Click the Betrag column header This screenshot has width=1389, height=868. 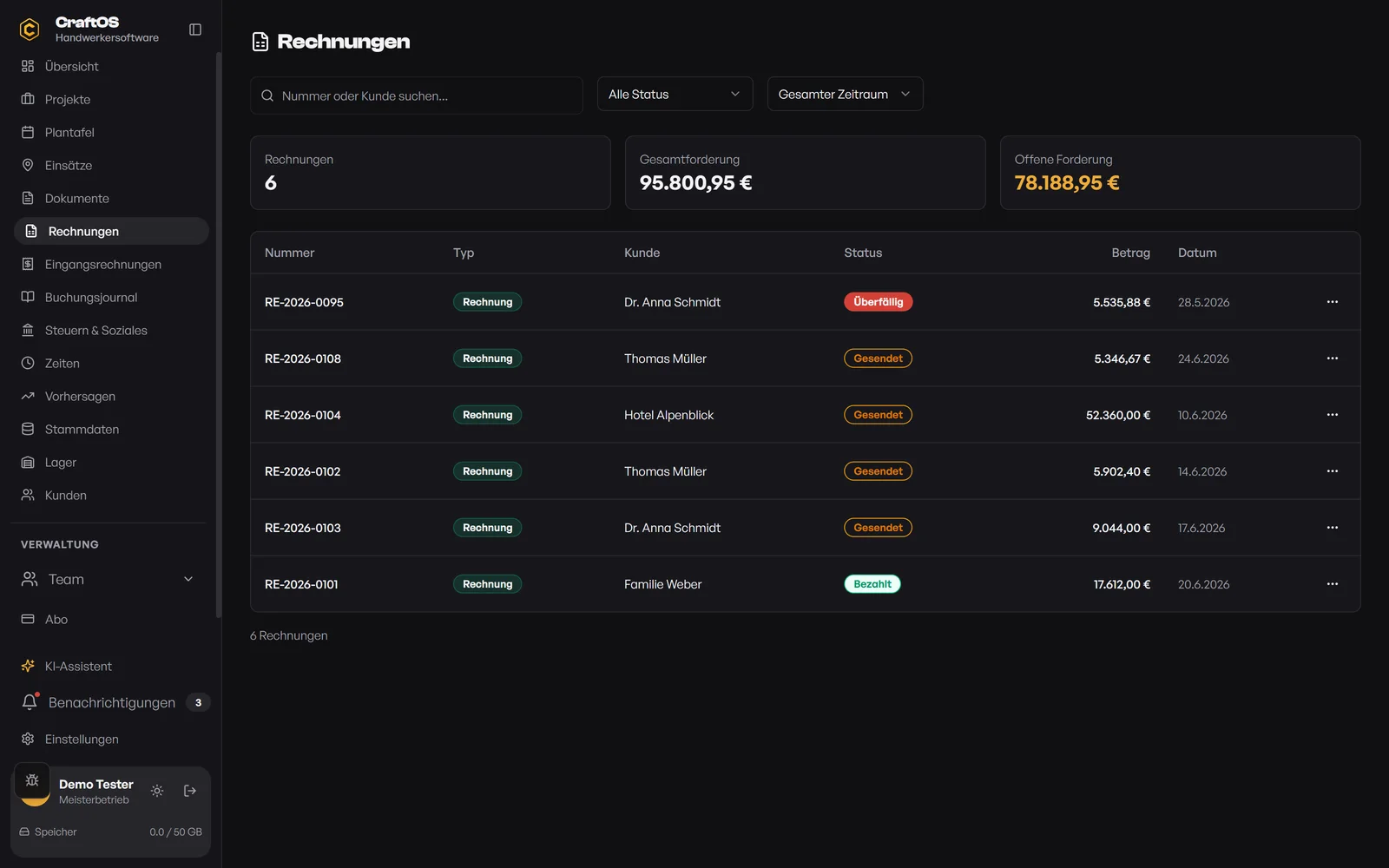[x=1130, y=253]
